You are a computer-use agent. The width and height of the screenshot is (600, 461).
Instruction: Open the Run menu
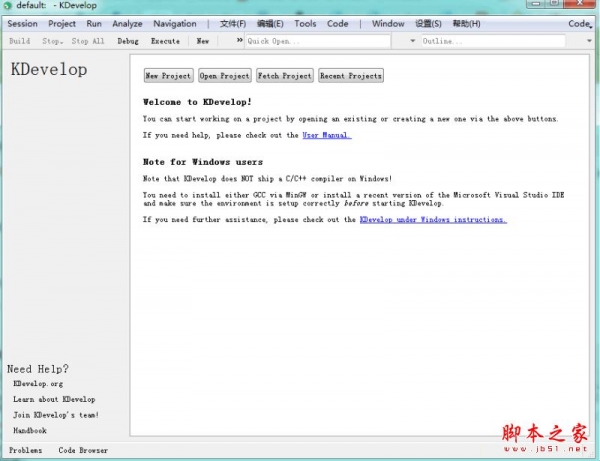click(x=94, y=24)
